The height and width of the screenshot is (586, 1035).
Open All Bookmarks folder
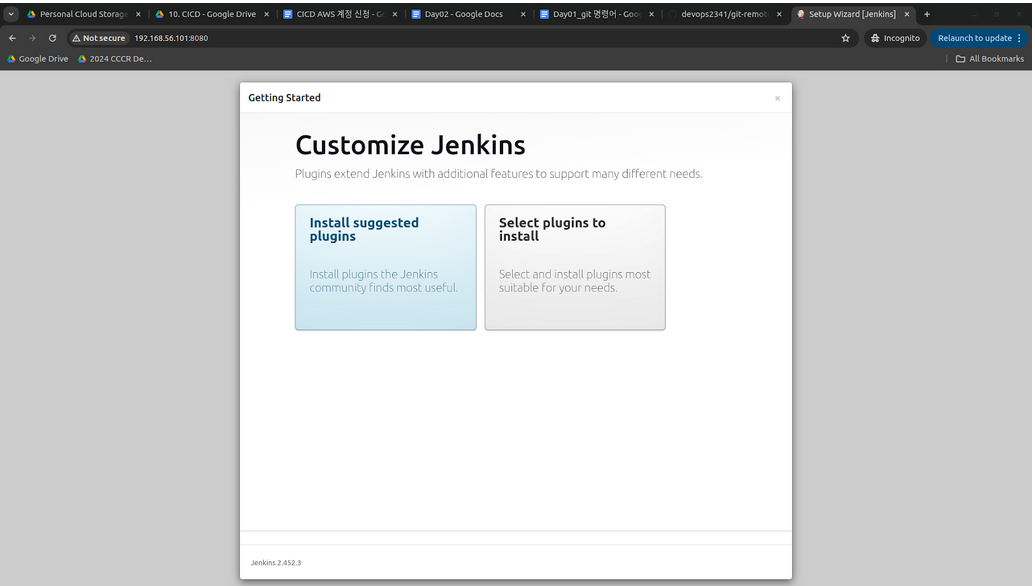(x=990, y=59)
